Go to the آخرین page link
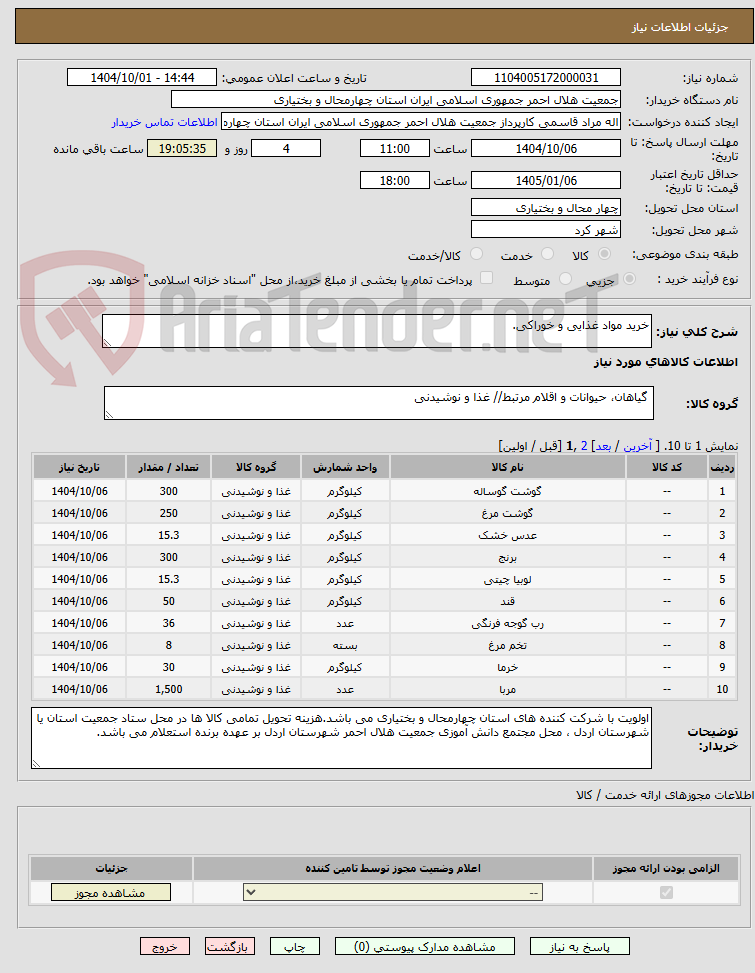The width and height of the screenshot is (755, 973). 638,446
